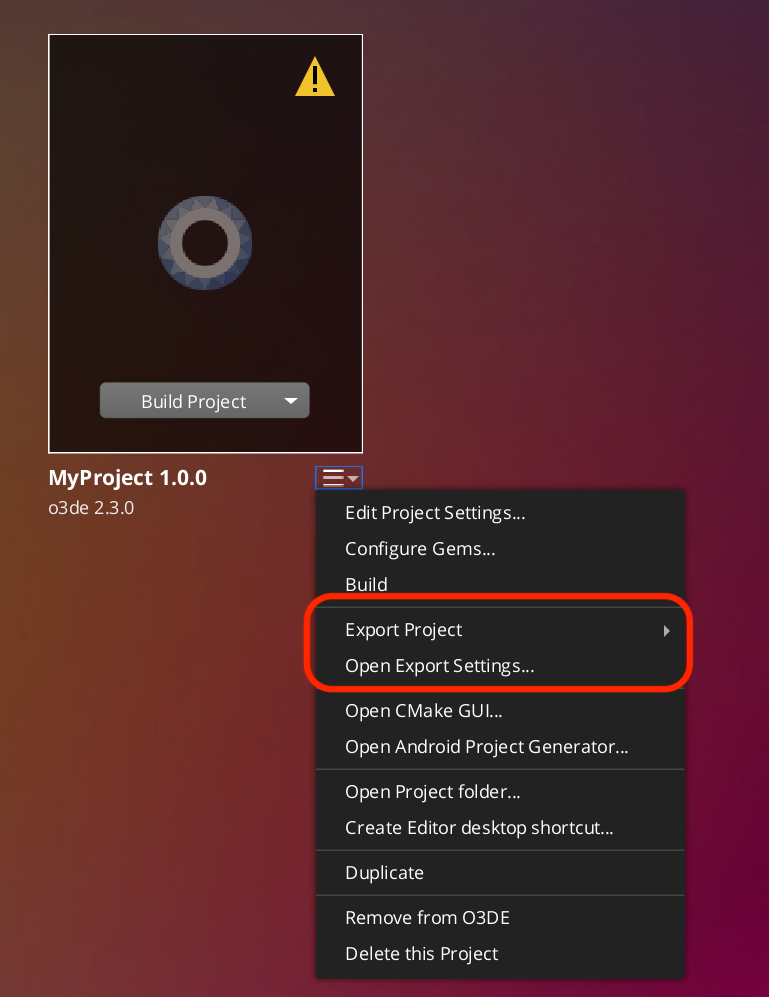Select Create Editor desktop shortcut

click(x=479, y=827)
